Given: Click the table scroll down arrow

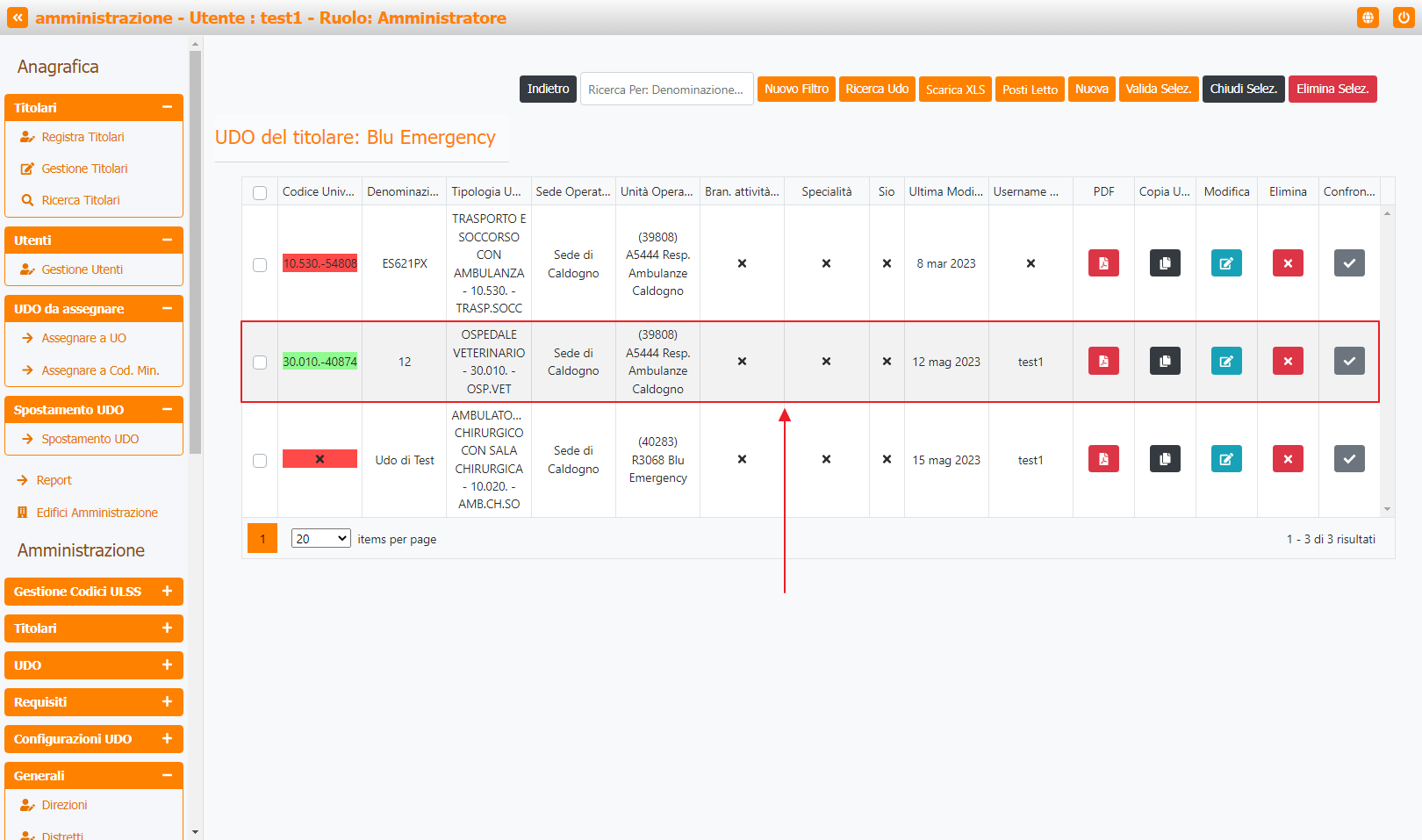Looking at the screenshot, I should pyautogui.click(x=1387, y=509).
